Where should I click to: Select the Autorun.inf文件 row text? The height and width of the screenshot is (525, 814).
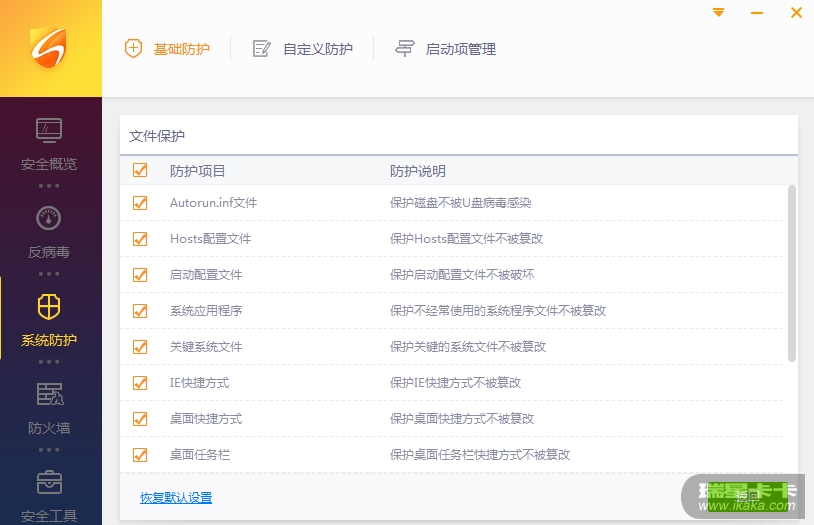point(213,203)
